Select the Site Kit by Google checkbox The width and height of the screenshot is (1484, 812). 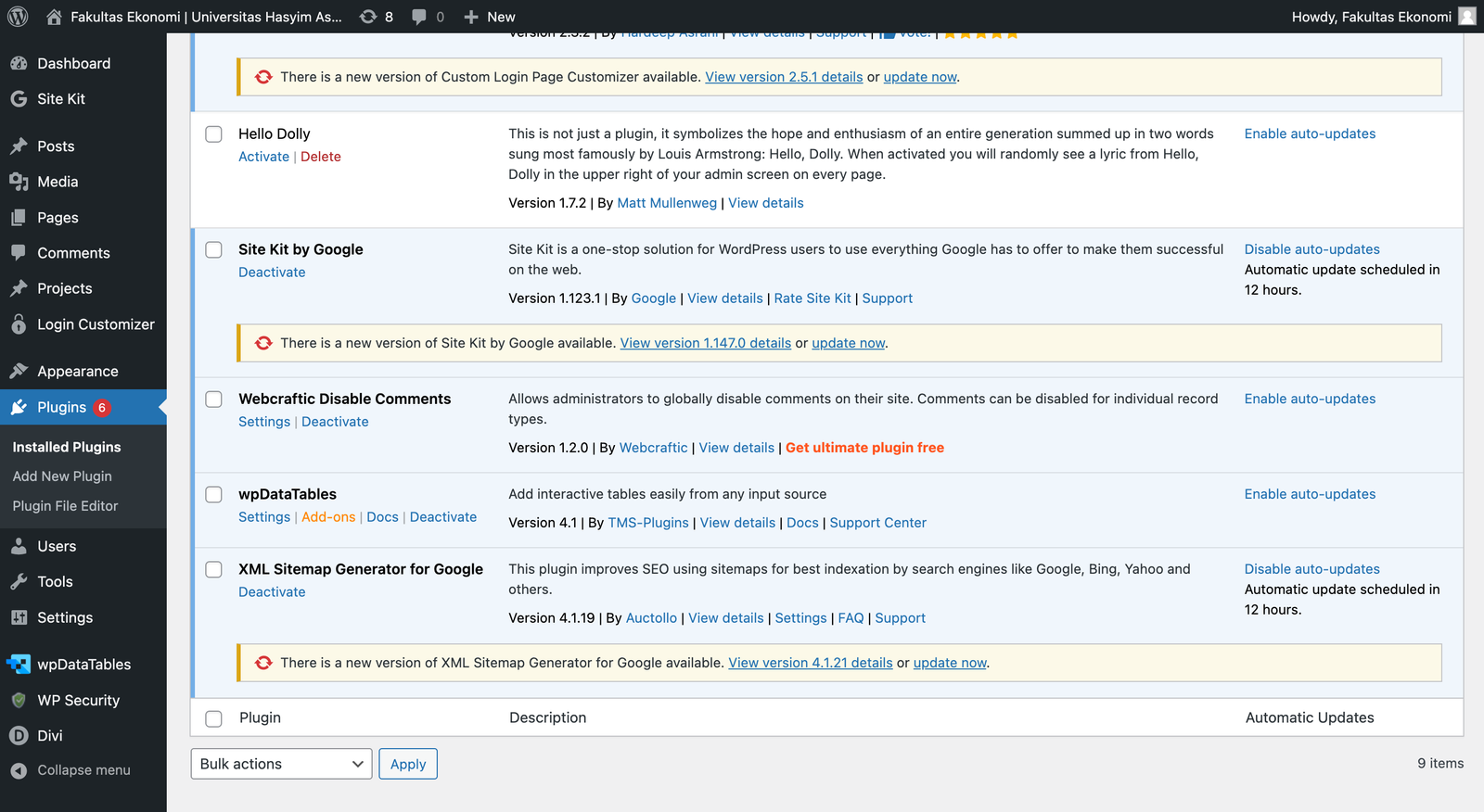214,250
